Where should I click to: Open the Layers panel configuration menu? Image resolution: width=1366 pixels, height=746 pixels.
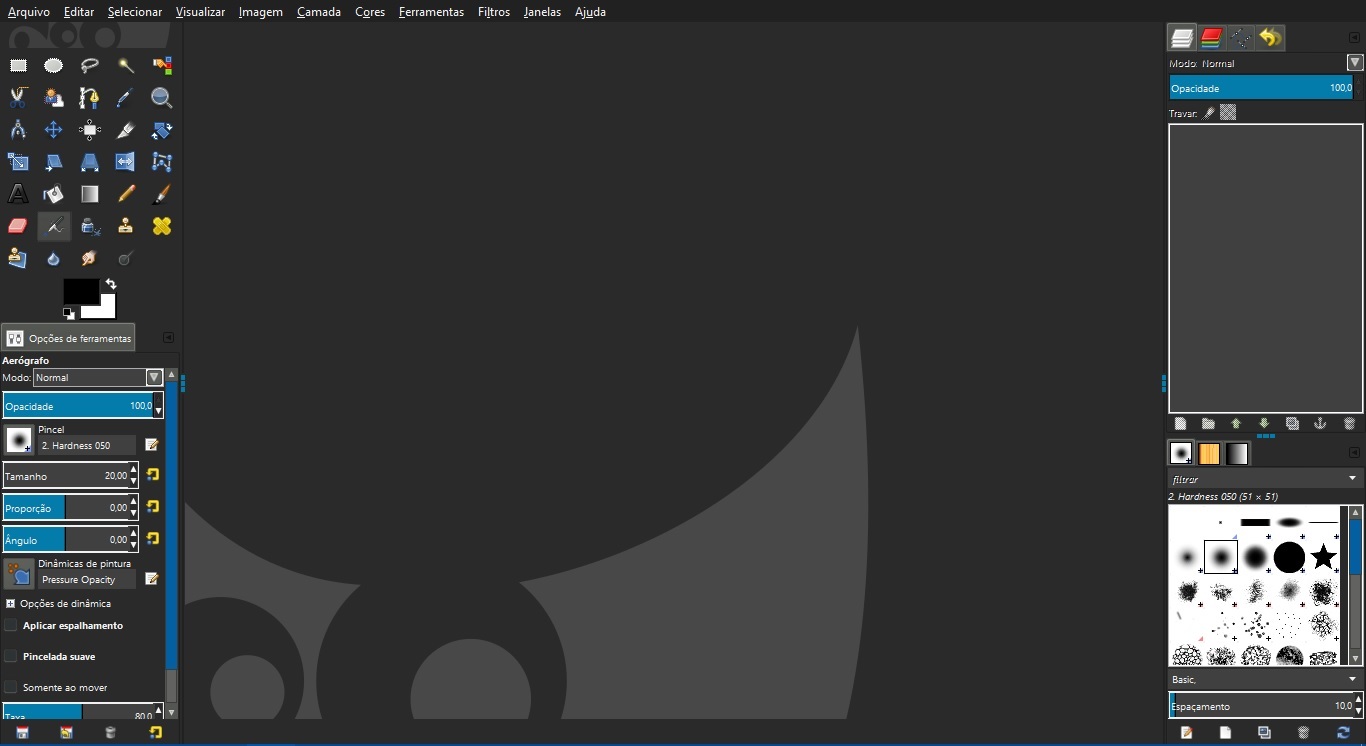pos(1355,38)
